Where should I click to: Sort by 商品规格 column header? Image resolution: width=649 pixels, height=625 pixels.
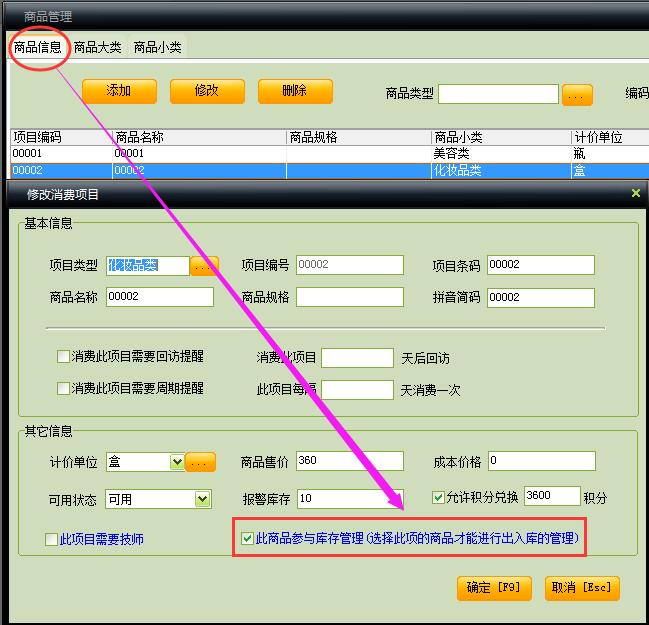tap(358, 137)
